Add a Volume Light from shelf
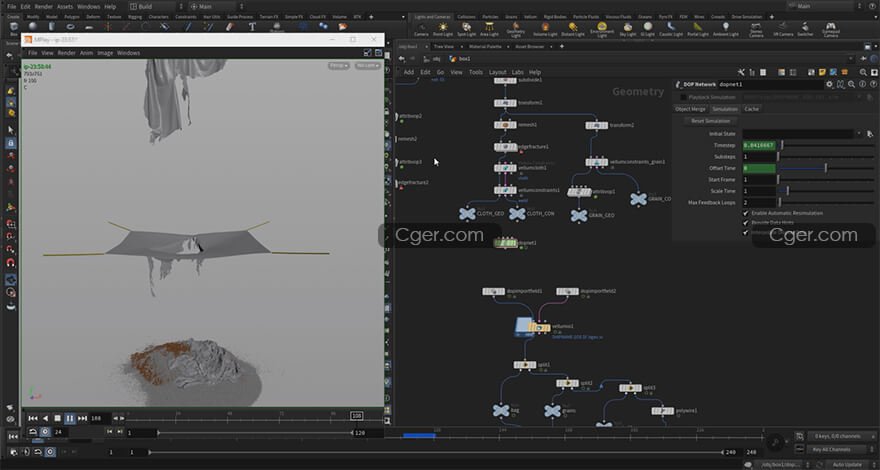 click(545, 29)
